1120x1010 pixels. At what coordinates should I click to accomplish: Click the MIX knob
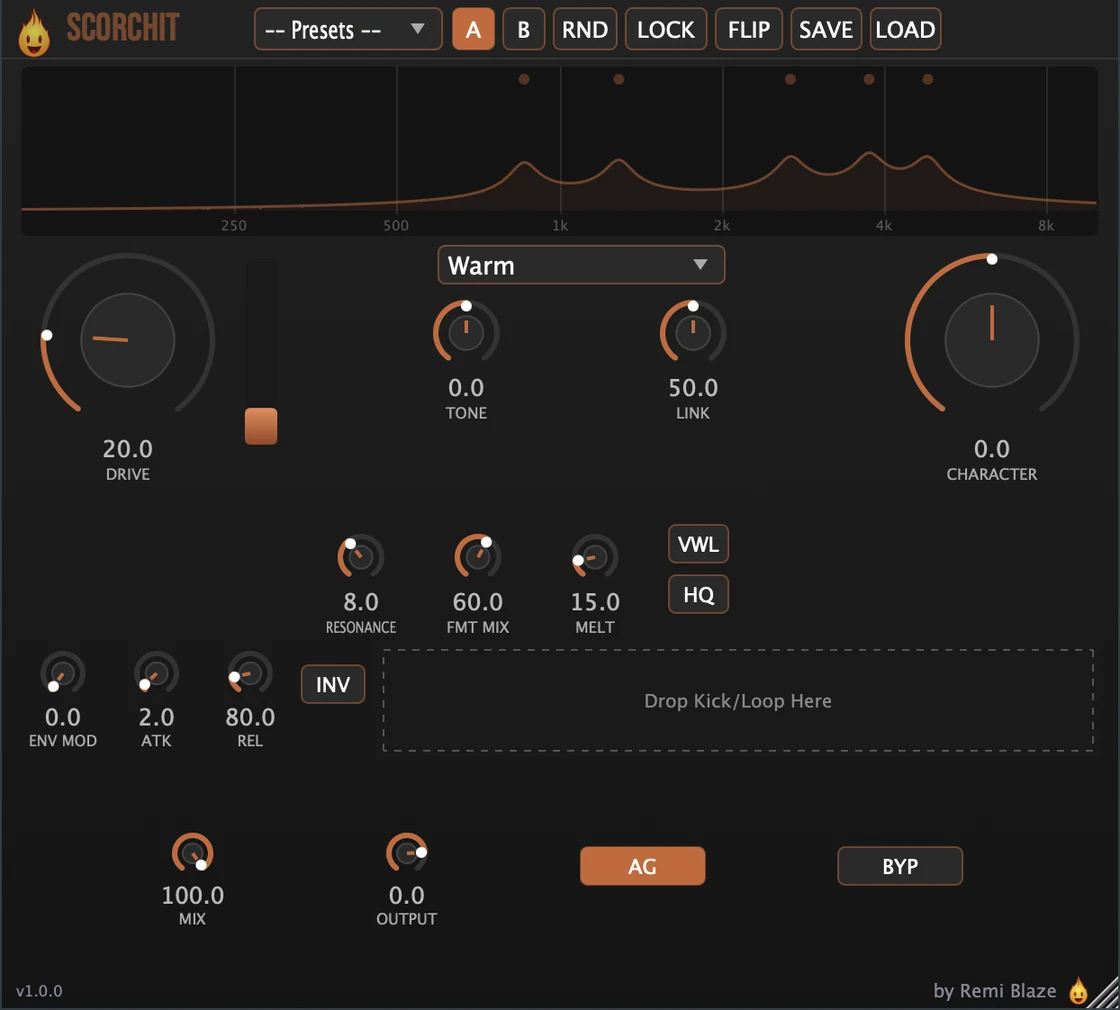(192, 854)
